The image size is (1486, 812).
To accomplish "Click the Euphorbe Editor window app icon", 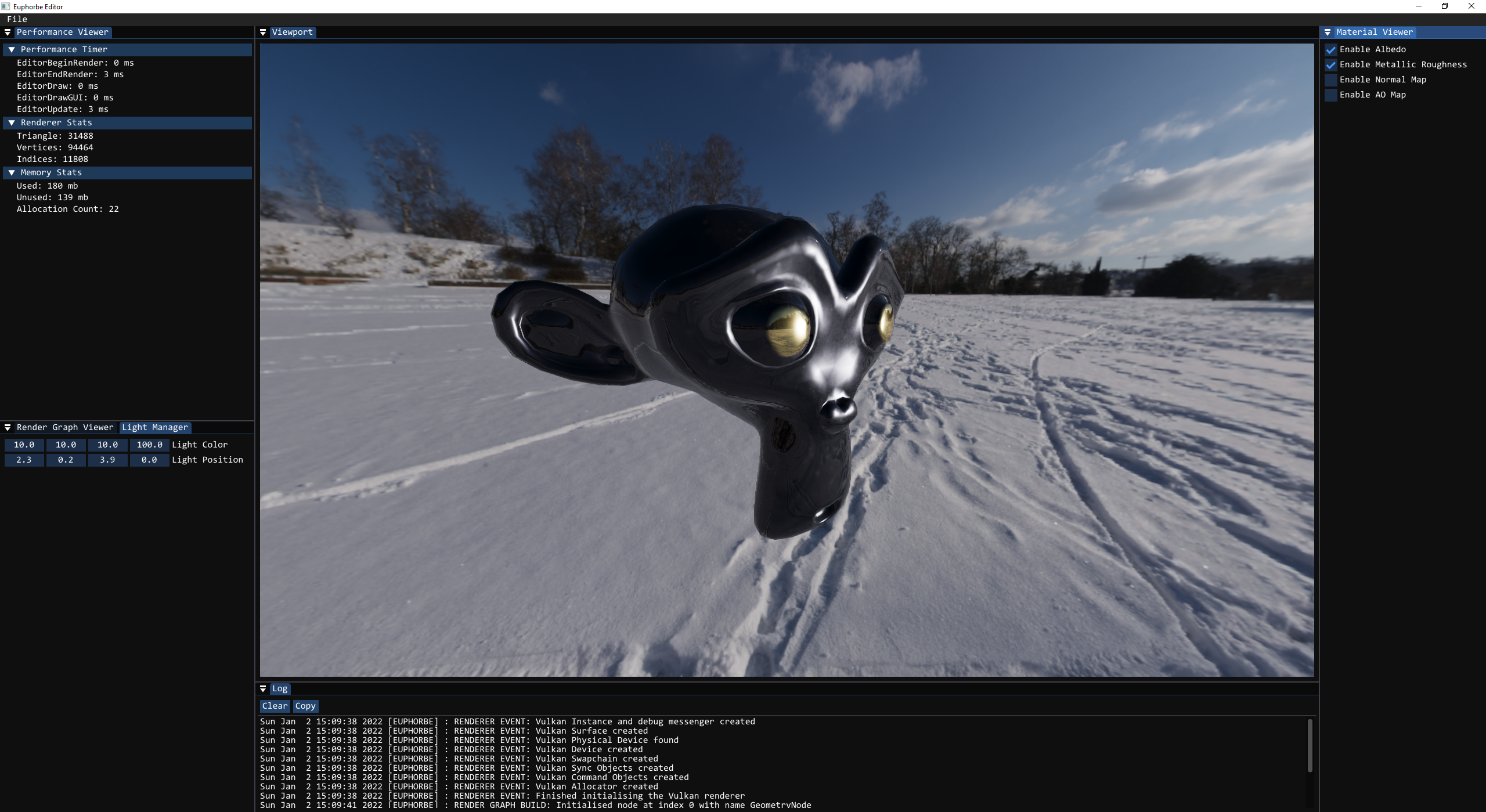I will pyautogui.click(x=6, y=6).
